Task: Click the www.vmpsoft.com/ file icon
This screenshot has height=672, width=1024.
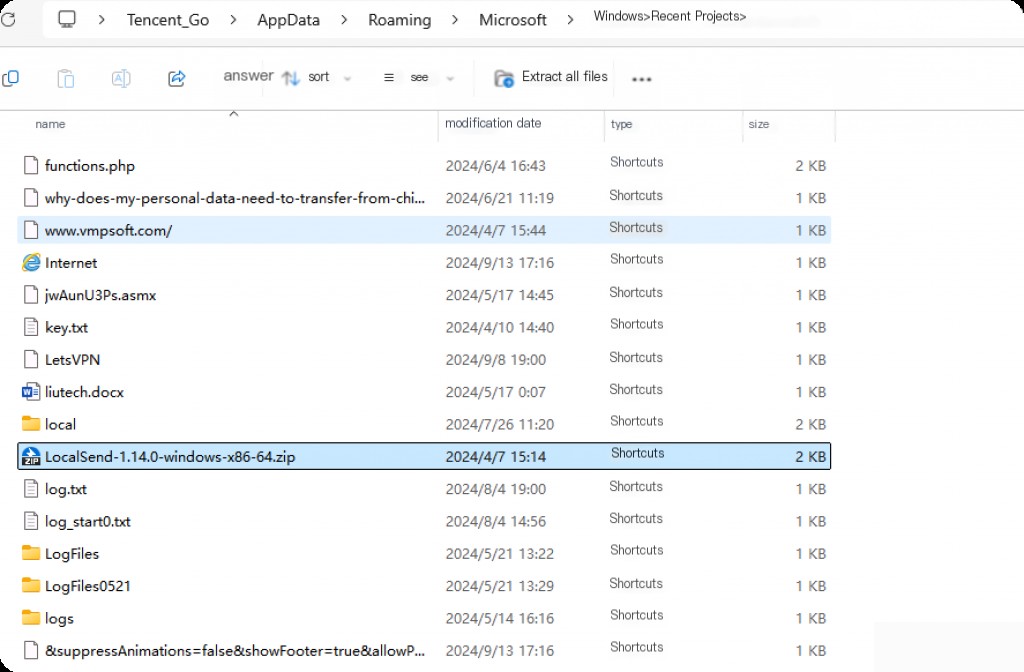Action: coord(31,231)
